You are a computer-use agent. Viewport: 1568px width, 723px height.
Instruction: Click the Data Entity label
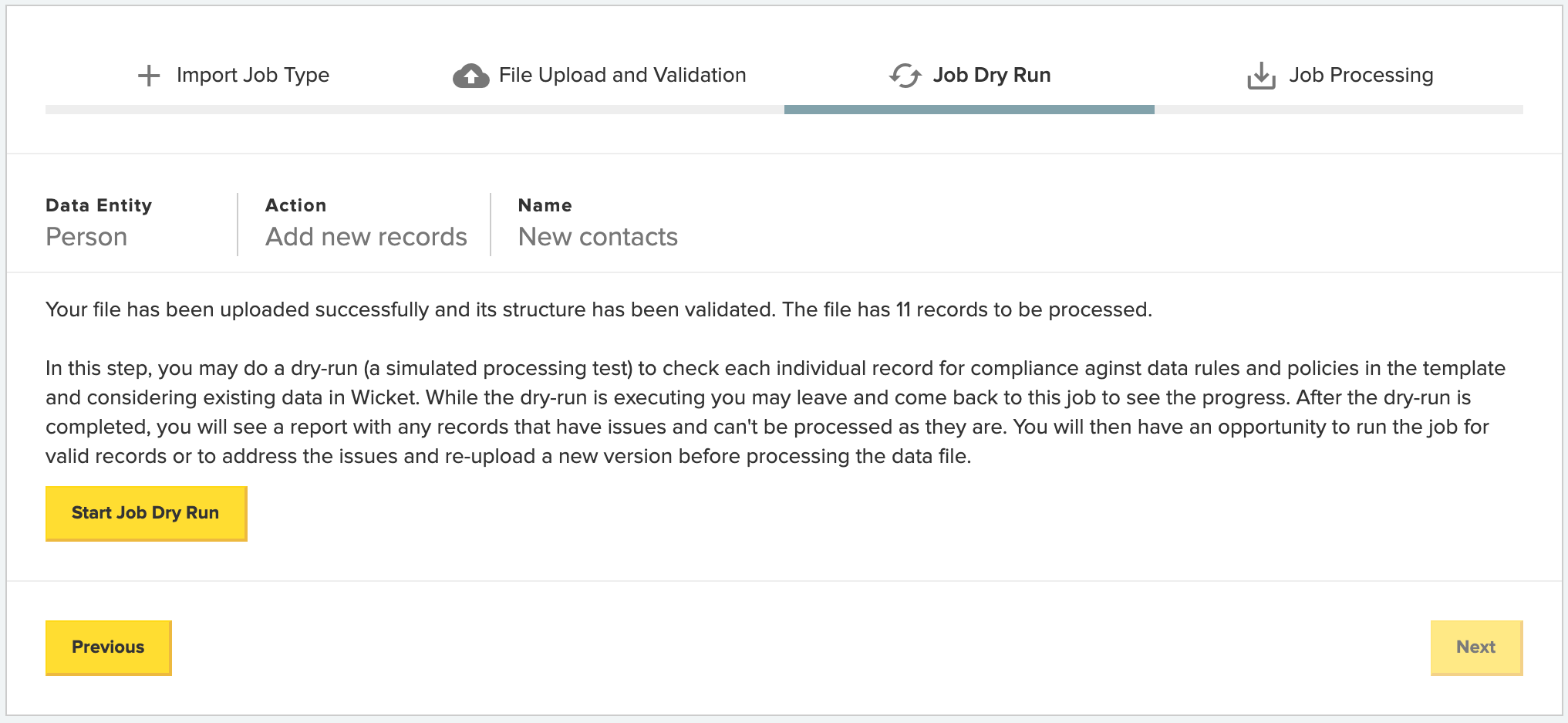click(x=99, y=205)
